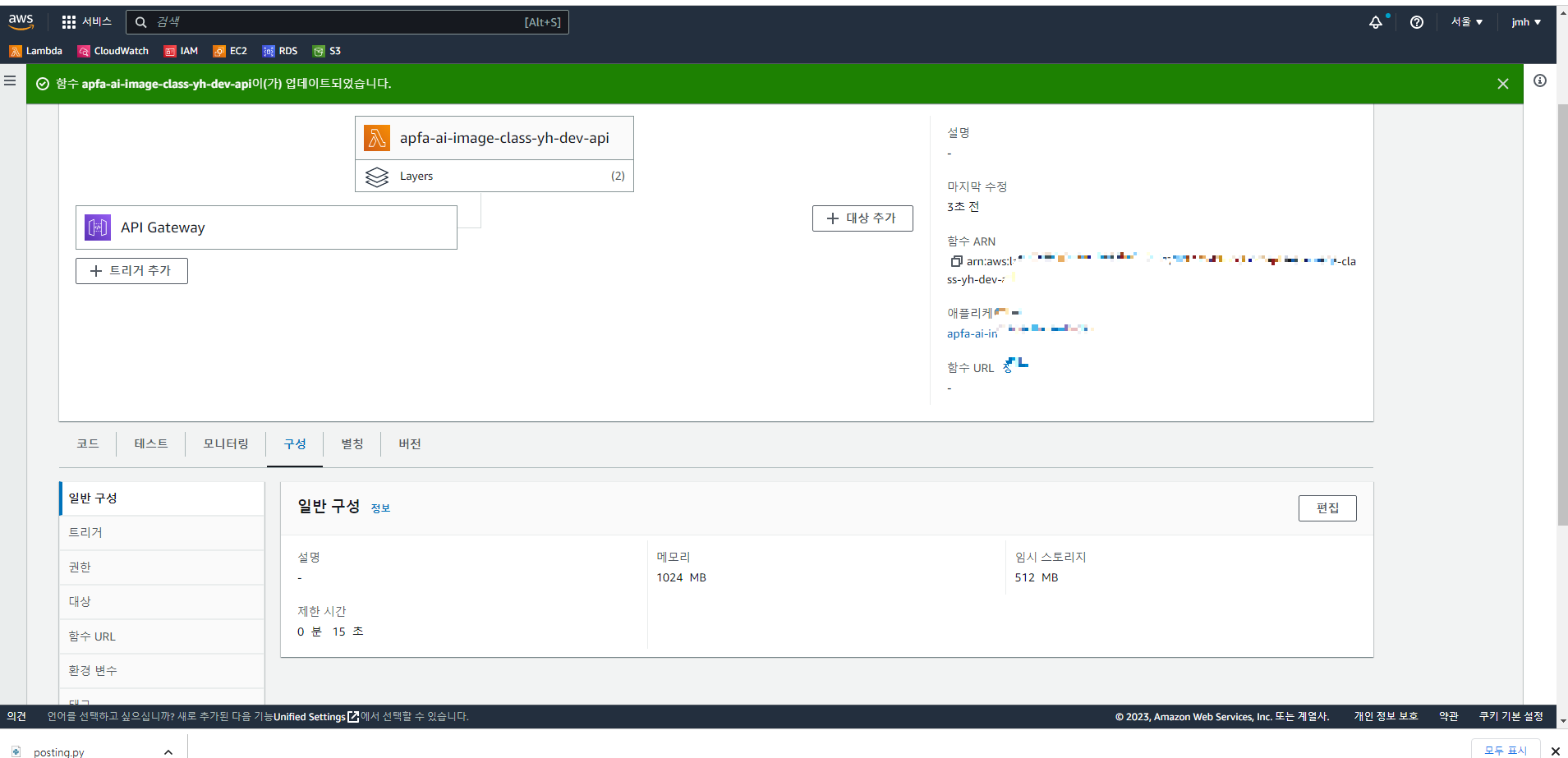Open the help question mark icon
Image resolution: width=1568 pixels, height=758 pixels.
coord(1417,22)
